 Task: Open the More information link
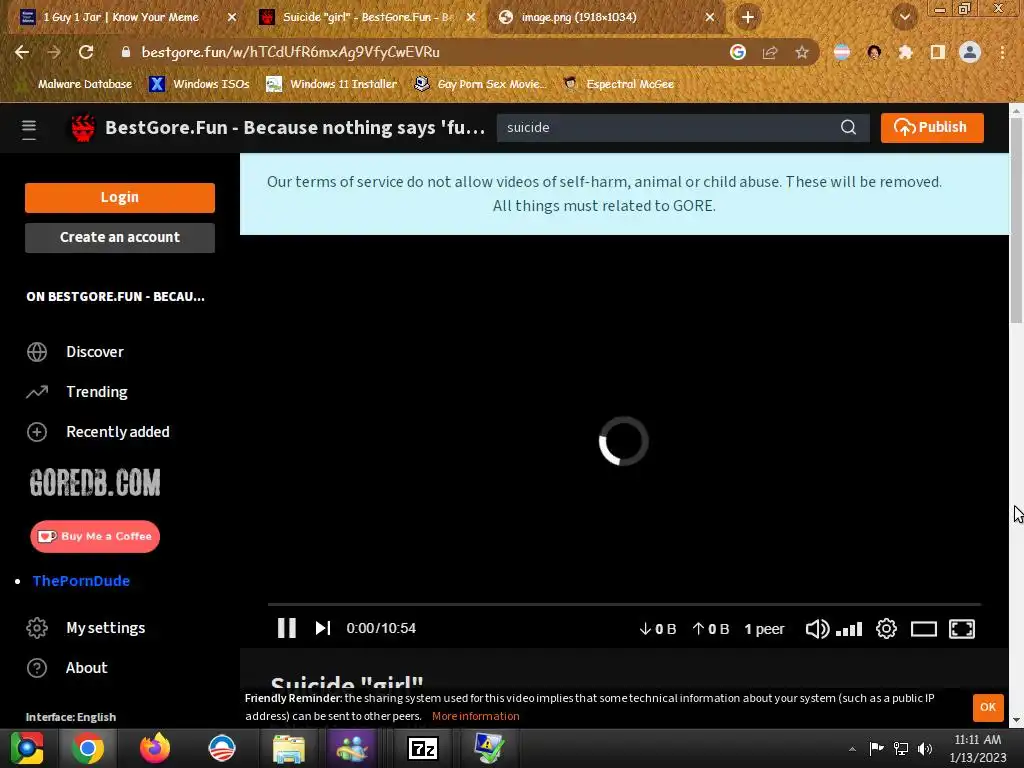pos(475,716)
